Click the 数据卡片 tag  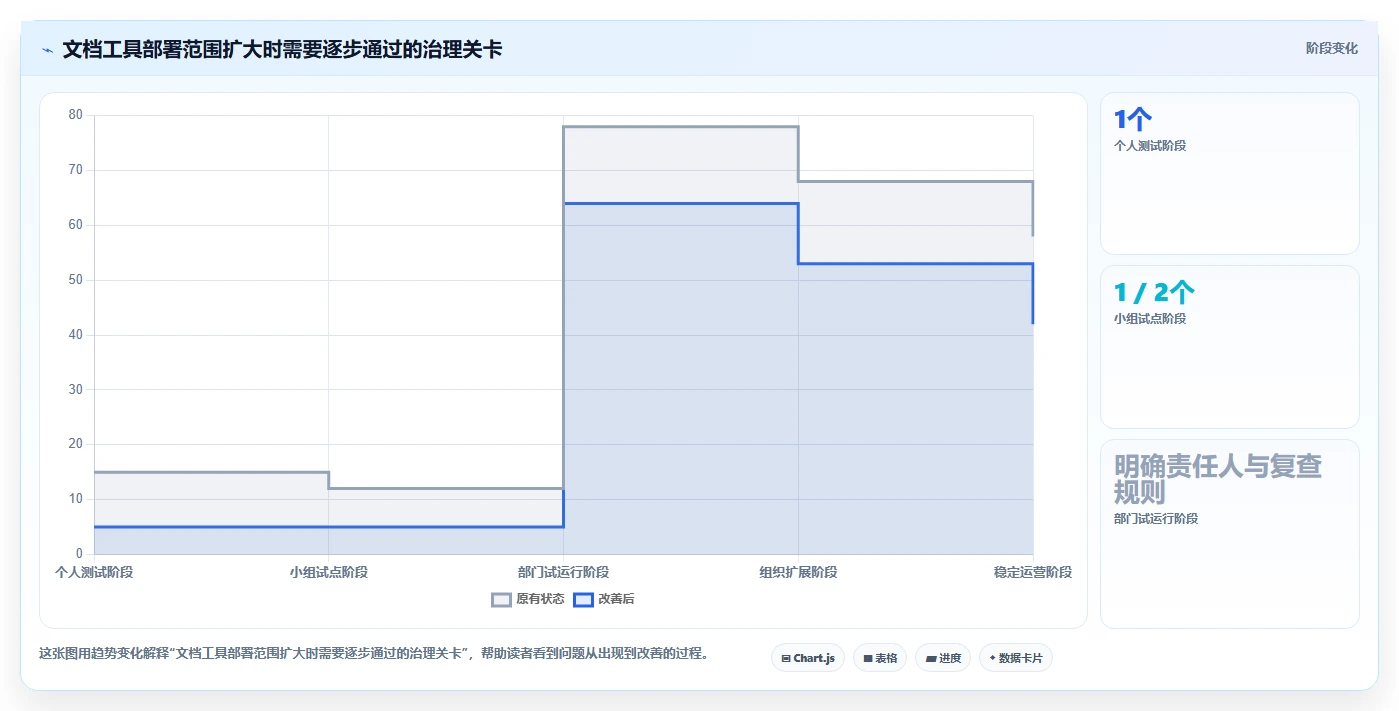[1016, 658]
